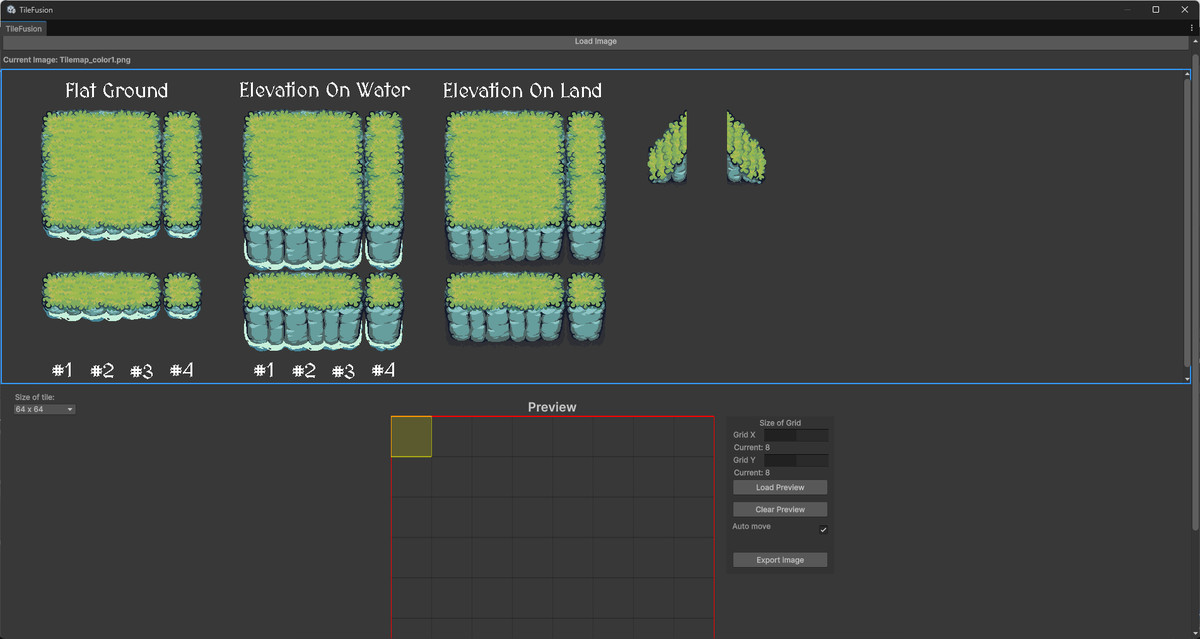Click the Flat Ground large grass tile
The height and width of the screenshot is (639, 1200).
tap(101, 174)
